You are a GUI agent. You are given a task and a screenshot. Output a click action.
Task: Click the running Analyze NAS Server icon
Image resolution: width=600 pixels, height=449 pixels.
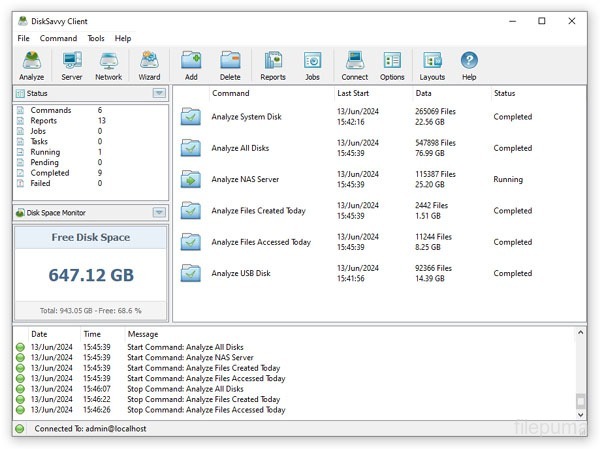click(x=191, y=180)
